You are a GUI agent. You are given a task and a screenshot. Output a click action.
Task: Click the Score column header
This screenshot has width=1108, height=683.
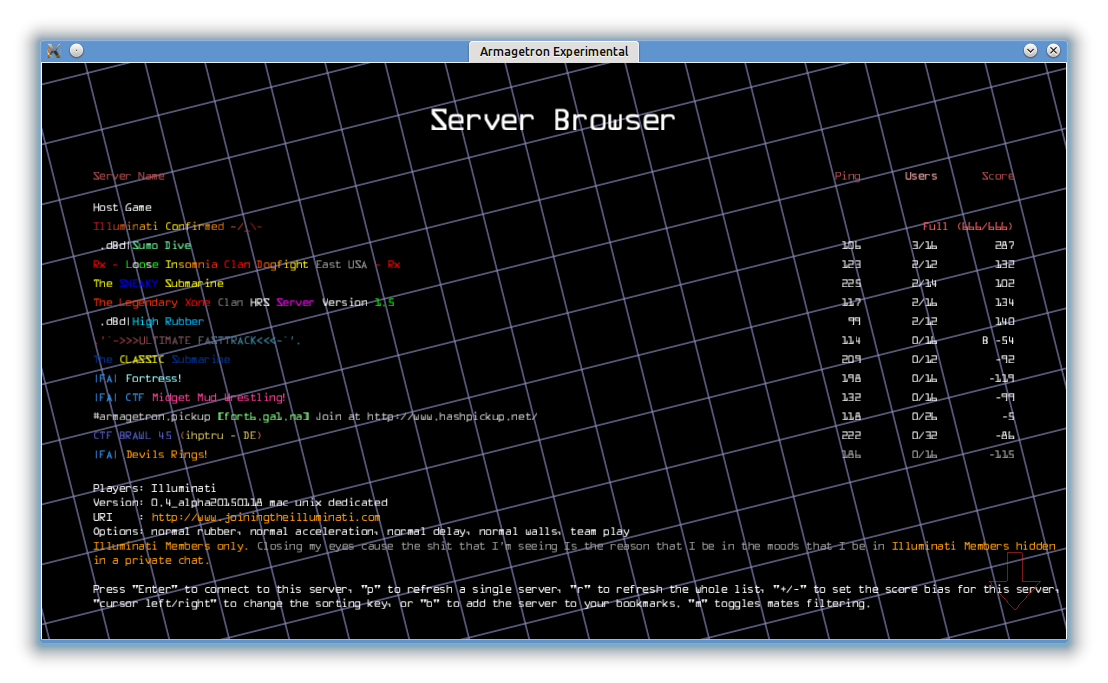pos(997,176)
